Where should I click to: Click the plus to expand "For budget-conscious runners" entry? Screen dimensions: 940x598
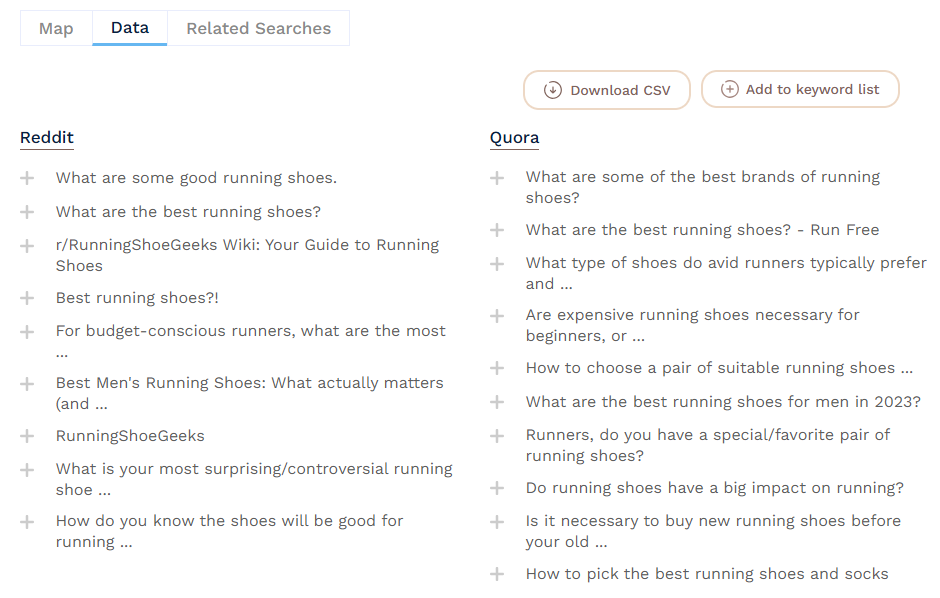[26, 330]
